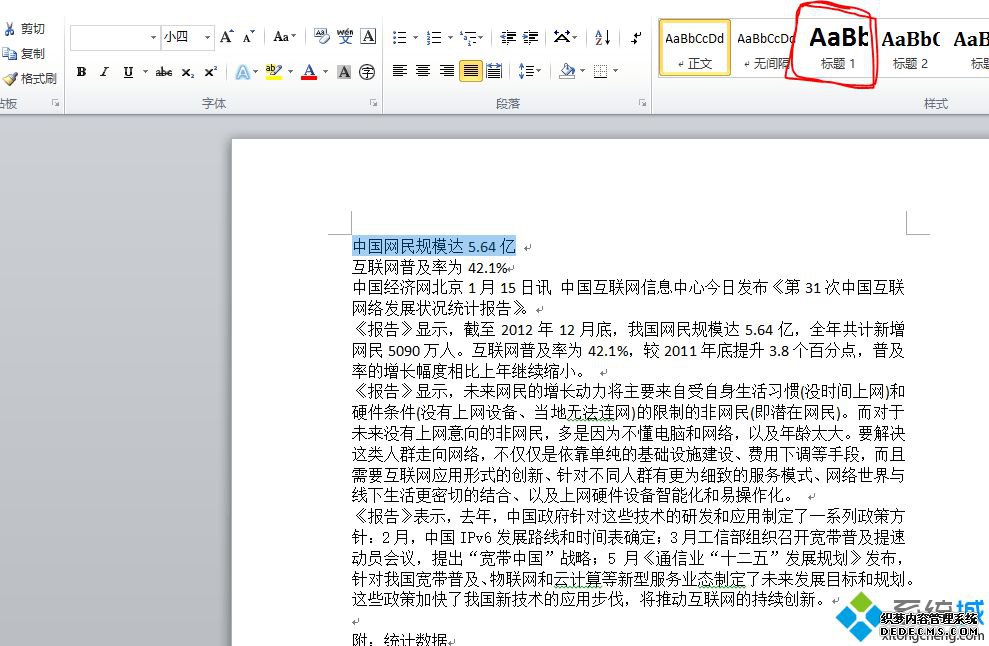Open the Change Case Aa dropdown

[284, 37]
